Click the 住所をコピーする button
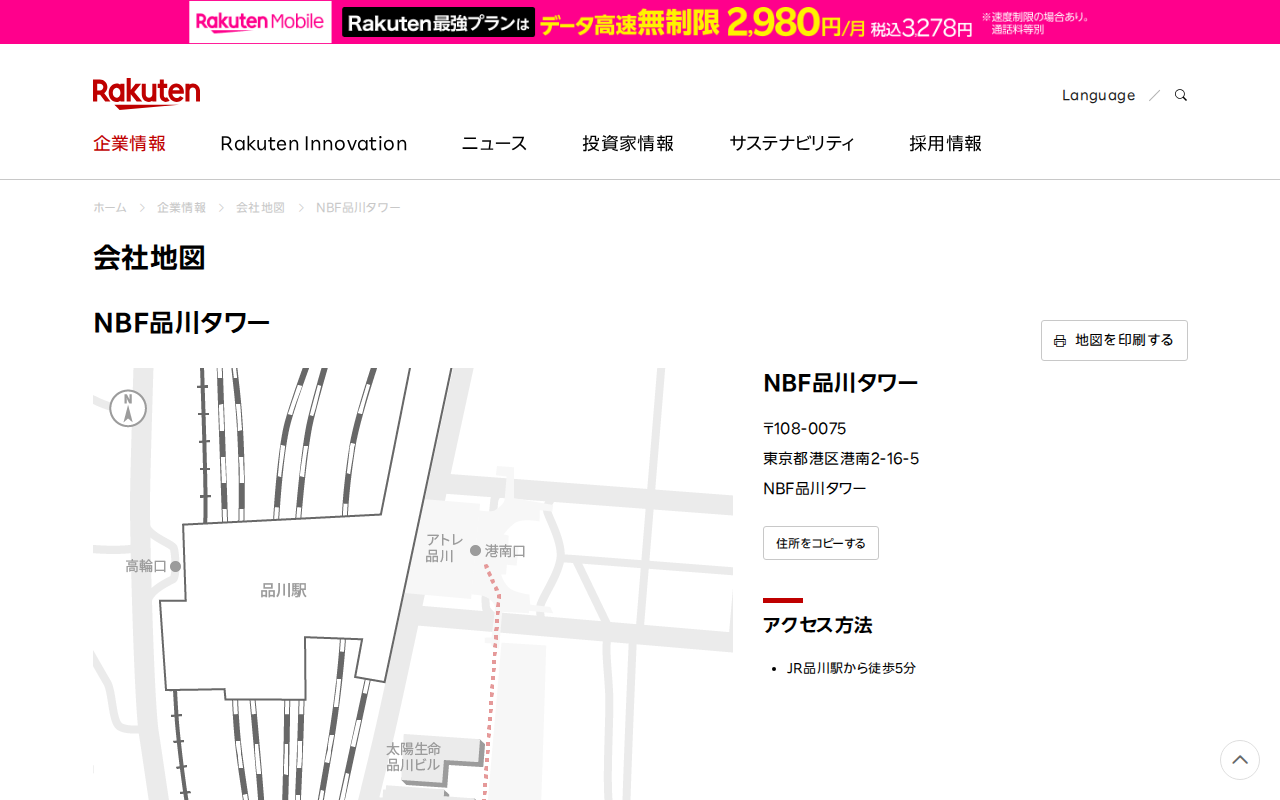This screenshot has height=800, width=1280. [821, 543]
